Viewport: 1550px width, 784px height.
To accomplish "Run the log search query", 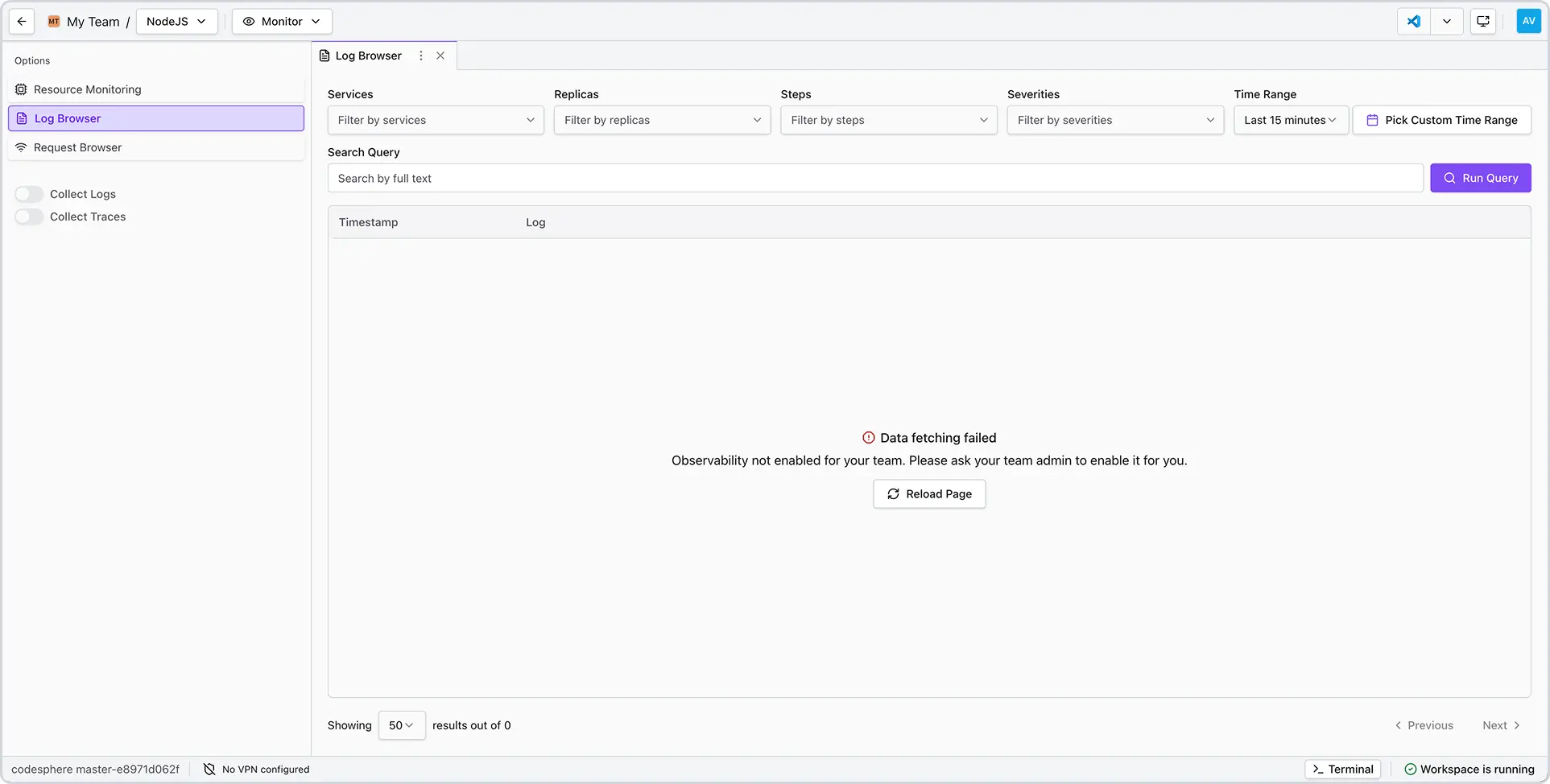I will (x=1480, y=178).
